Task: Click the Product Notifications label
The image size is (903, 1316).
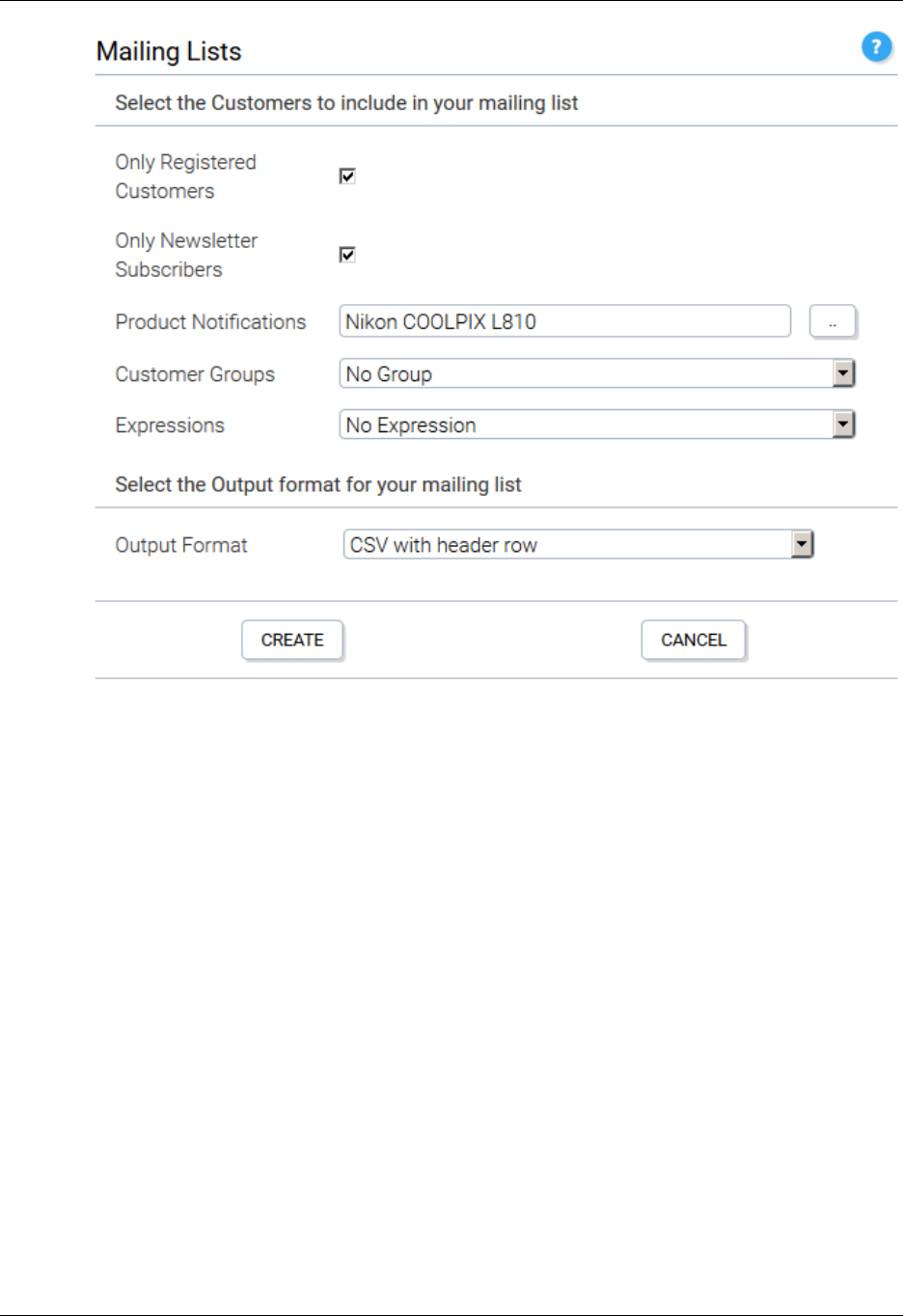Action: click(x=210, y=322)
